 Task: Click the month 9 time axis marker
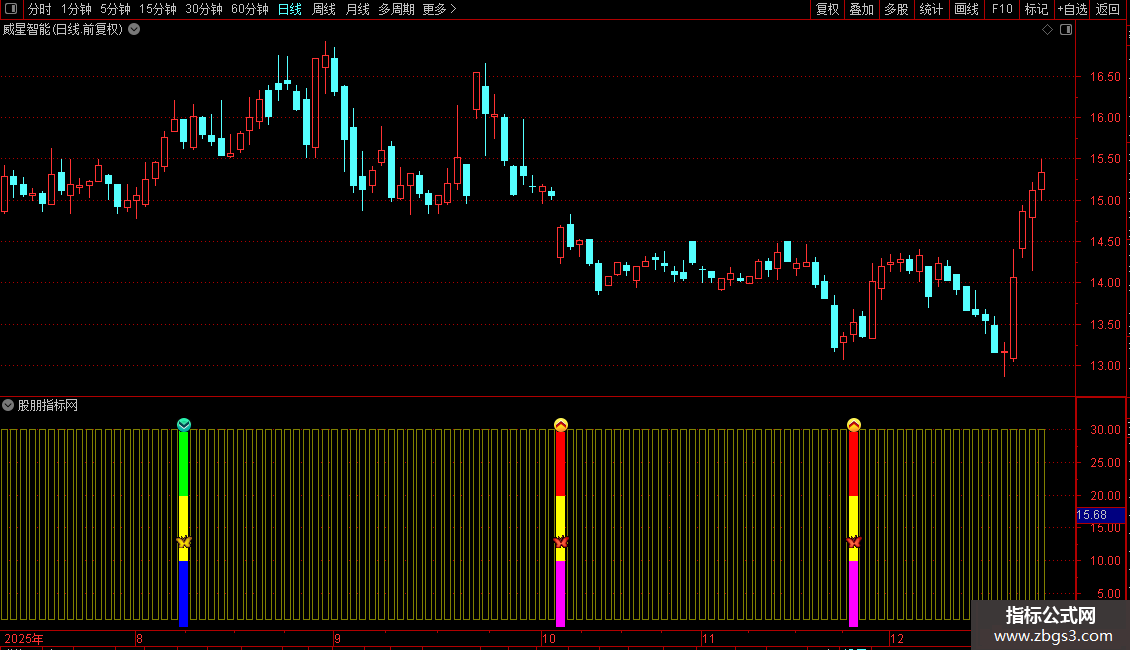[337, 638]
